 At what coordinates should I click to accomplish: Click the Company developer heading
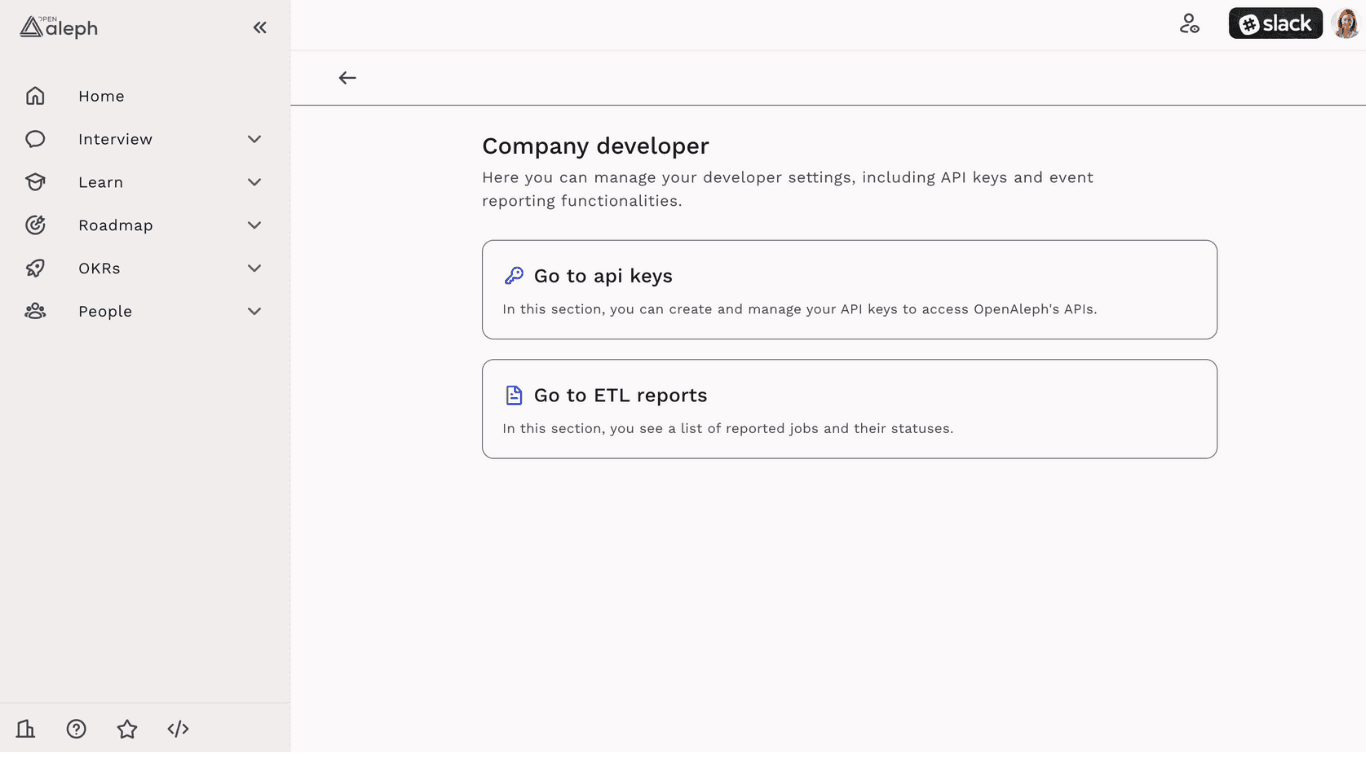point(595,146)
